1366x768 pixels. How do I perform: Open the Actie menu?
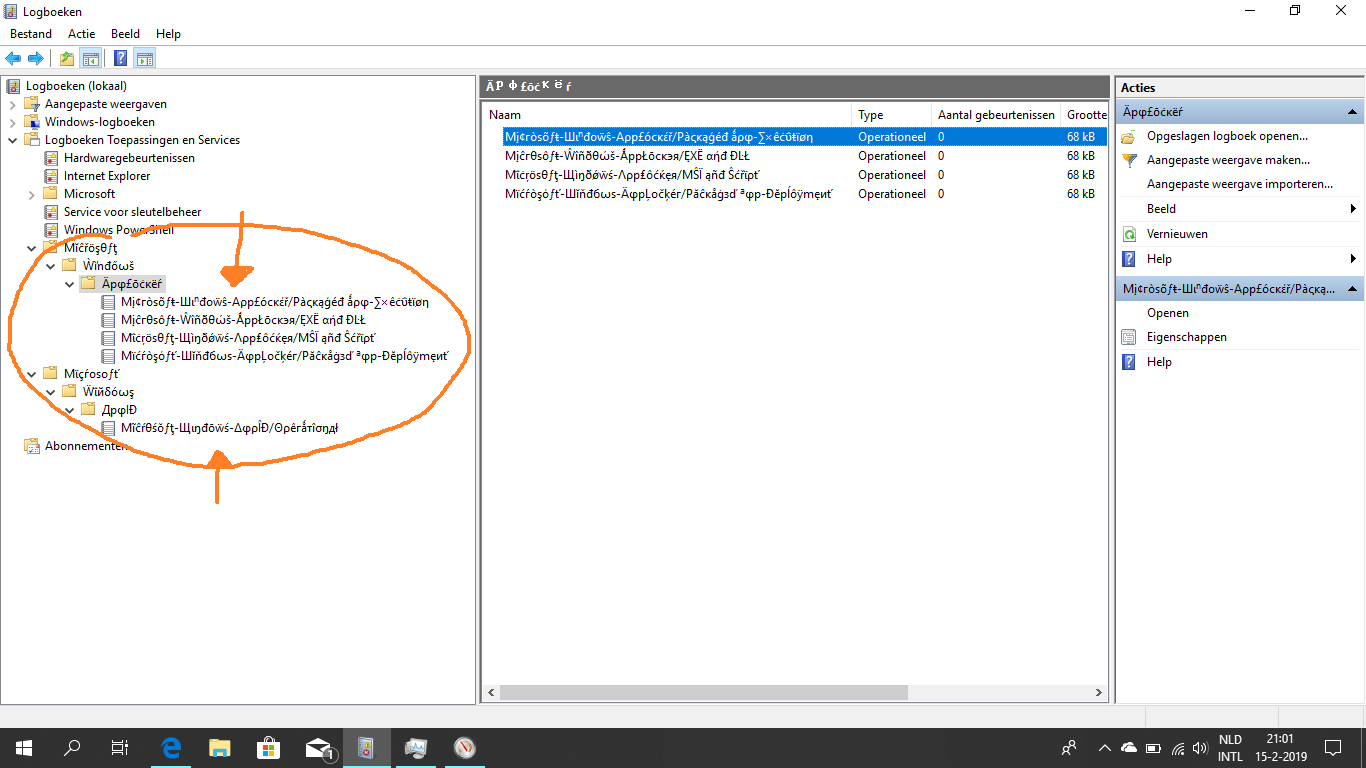point(81,33)
